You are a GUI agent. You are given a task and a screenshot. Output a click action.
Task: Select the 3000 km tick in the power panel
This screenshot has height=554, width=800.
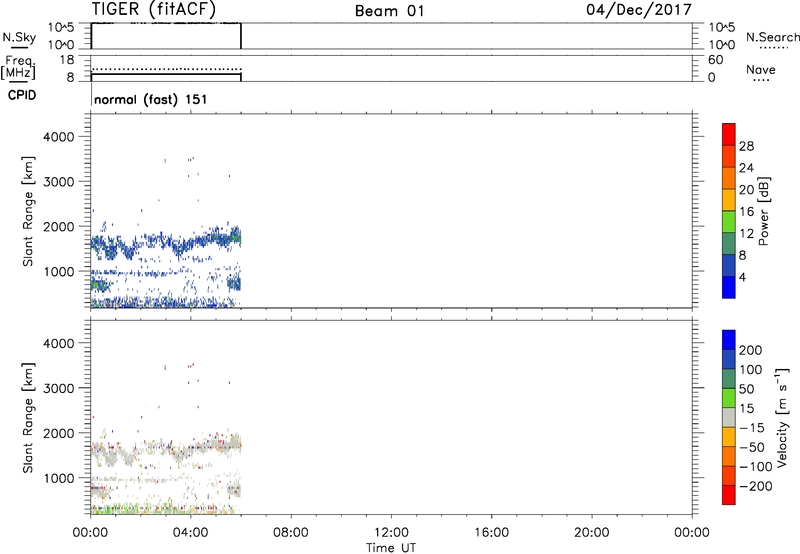click(59, 182)
